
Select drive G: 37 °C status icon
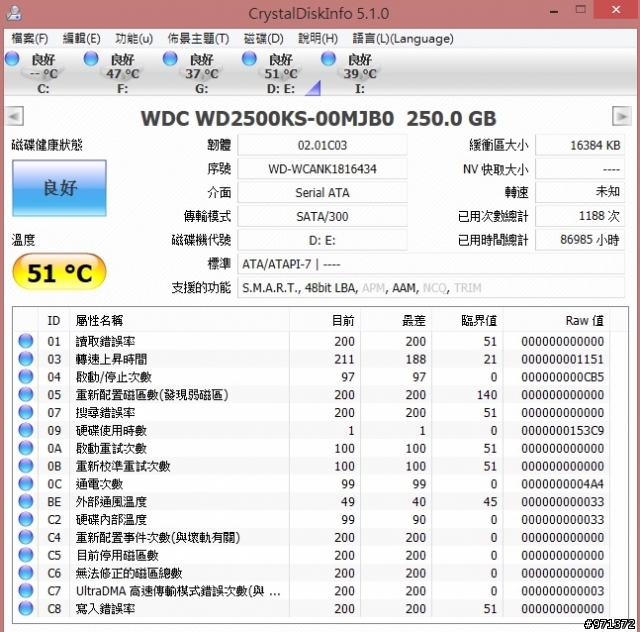pyautogui.click(x=170, y=58)
